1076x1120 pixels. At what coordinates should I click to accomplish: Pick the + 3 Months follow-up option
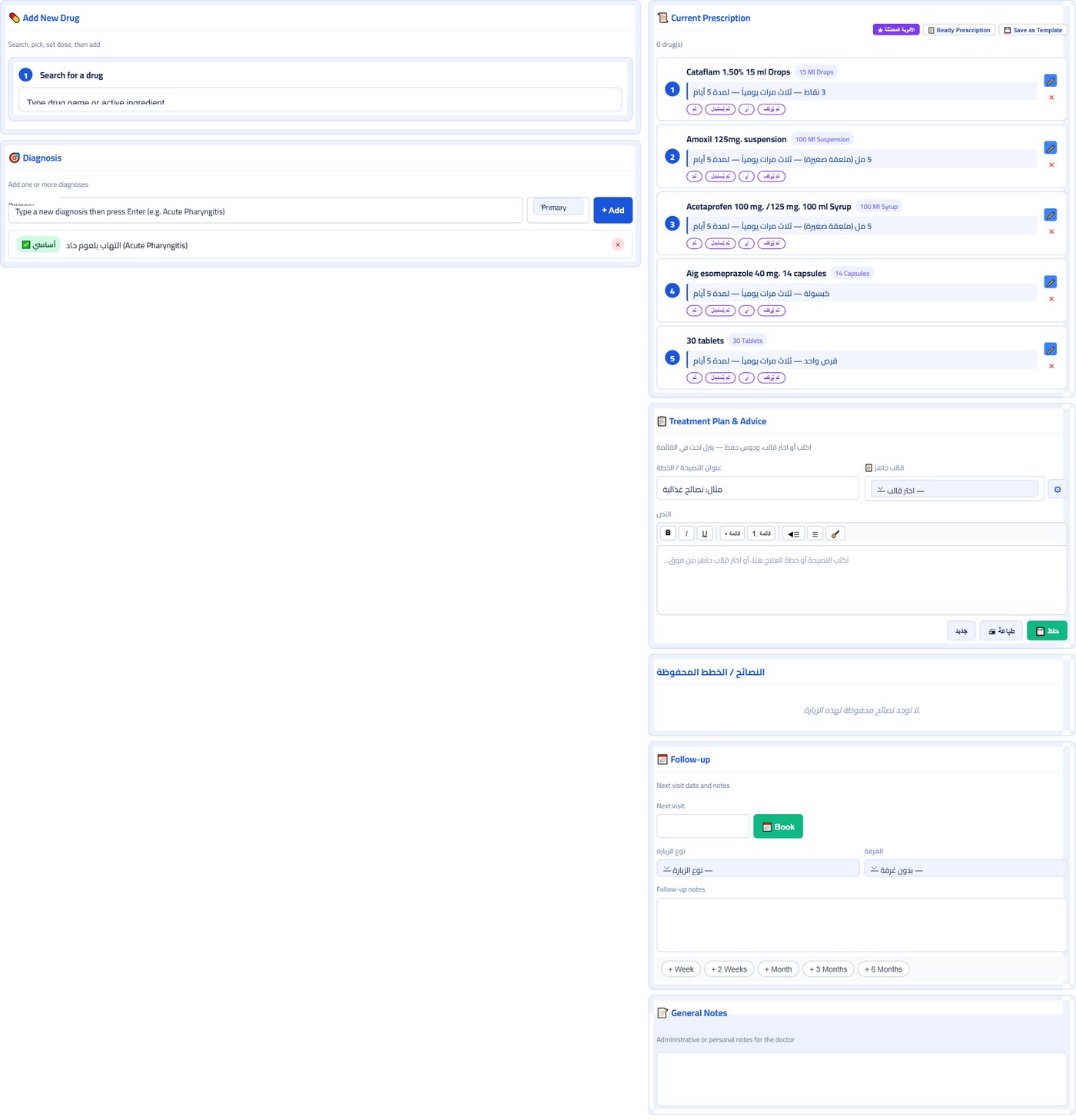(x=829, y=969)
